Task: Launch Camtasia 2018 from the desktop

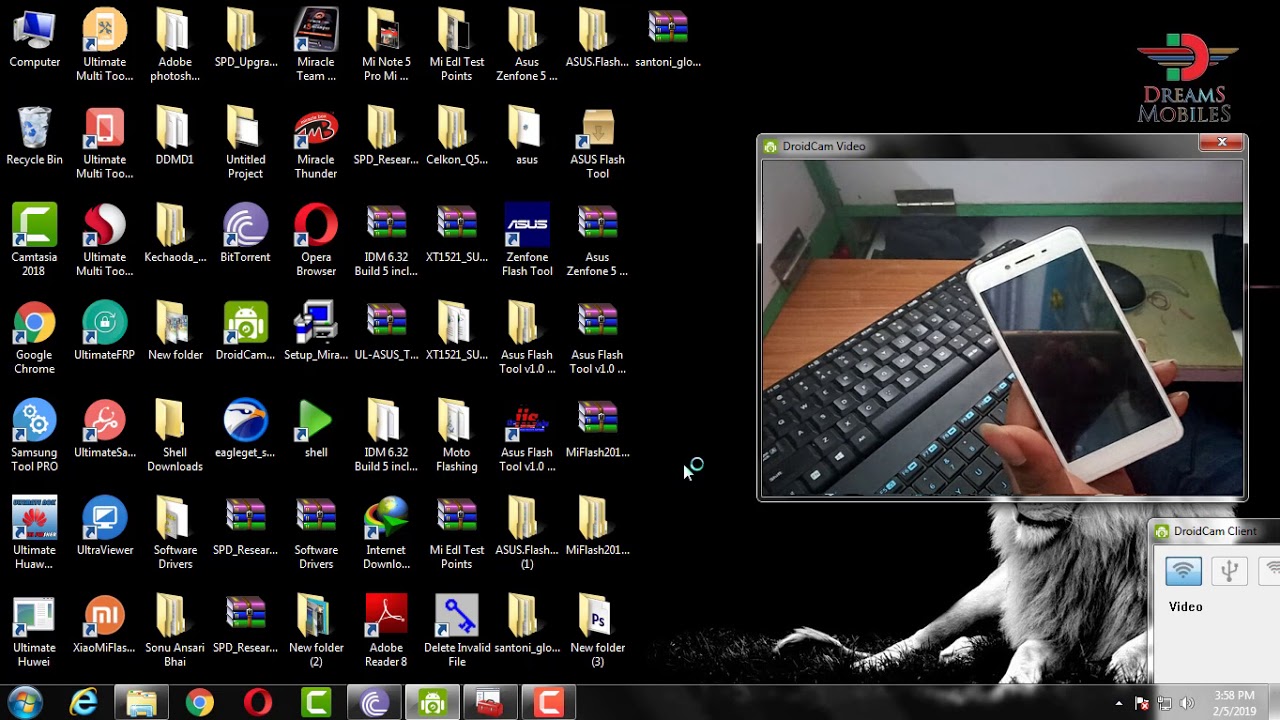Action: 34,240
